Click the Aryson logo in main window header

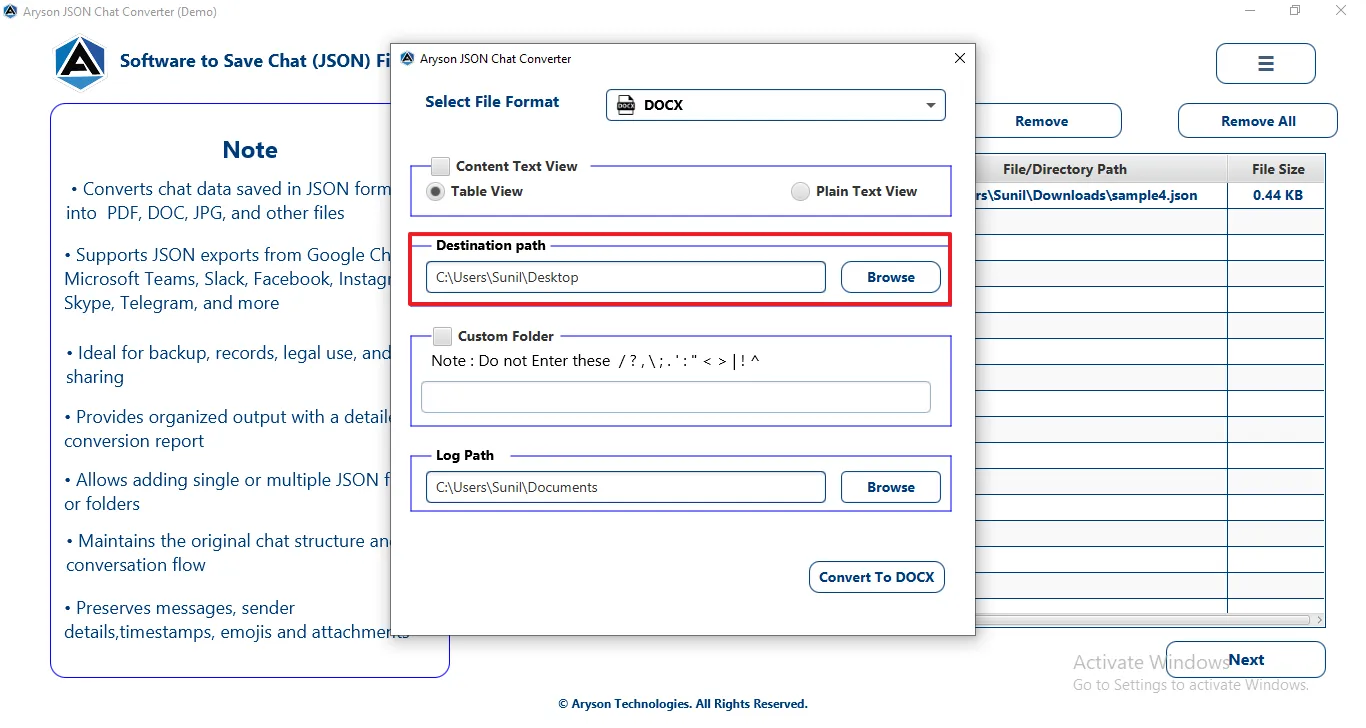point(80,62)
